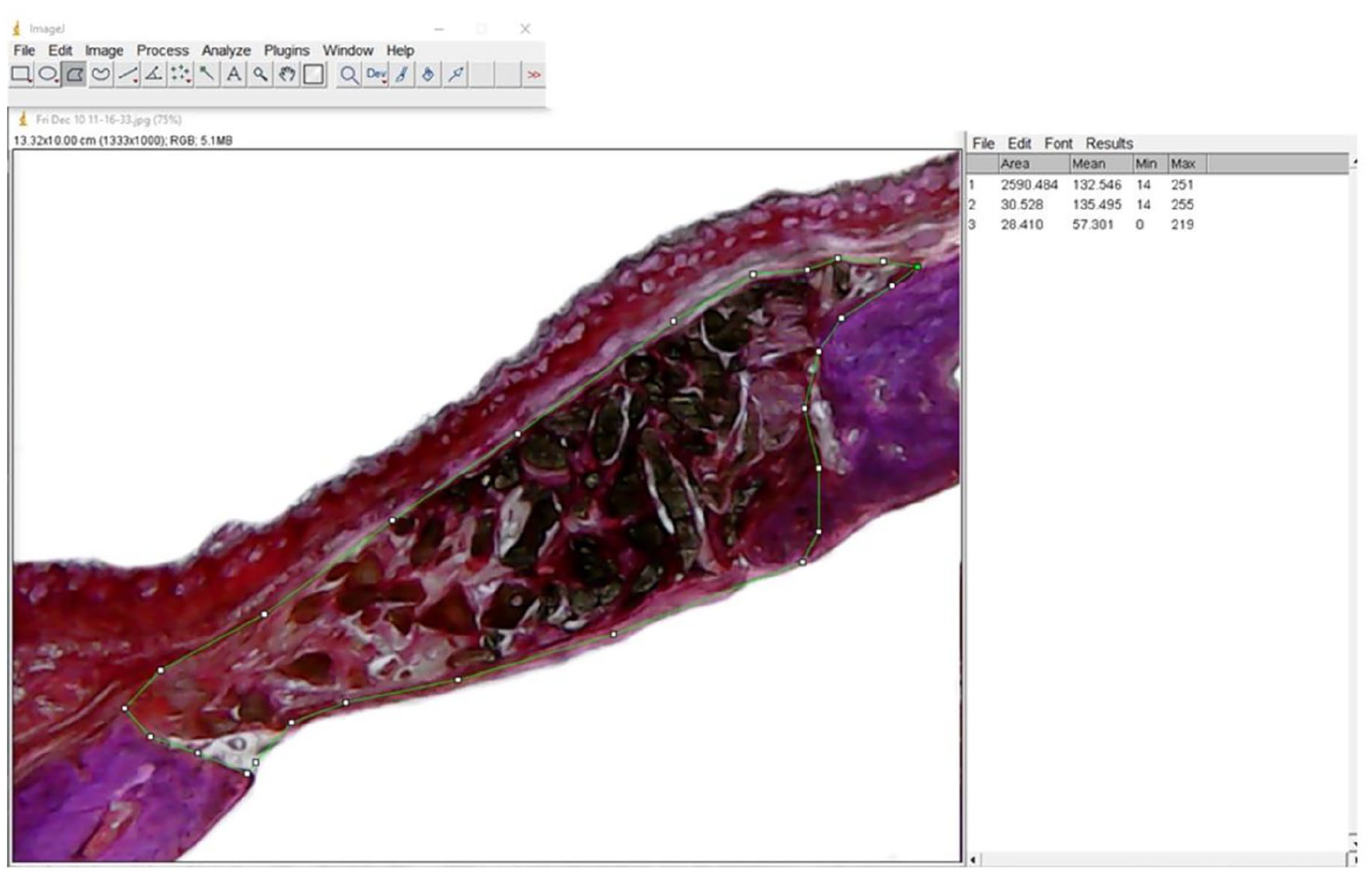Click the Color picker tool box
This screenshot has width=1372, height=876.
pos(313,74)
